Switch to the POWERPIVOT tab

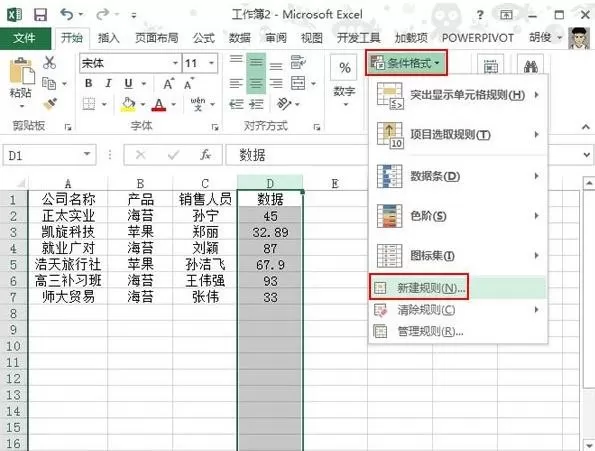click(x=478, y=38)
